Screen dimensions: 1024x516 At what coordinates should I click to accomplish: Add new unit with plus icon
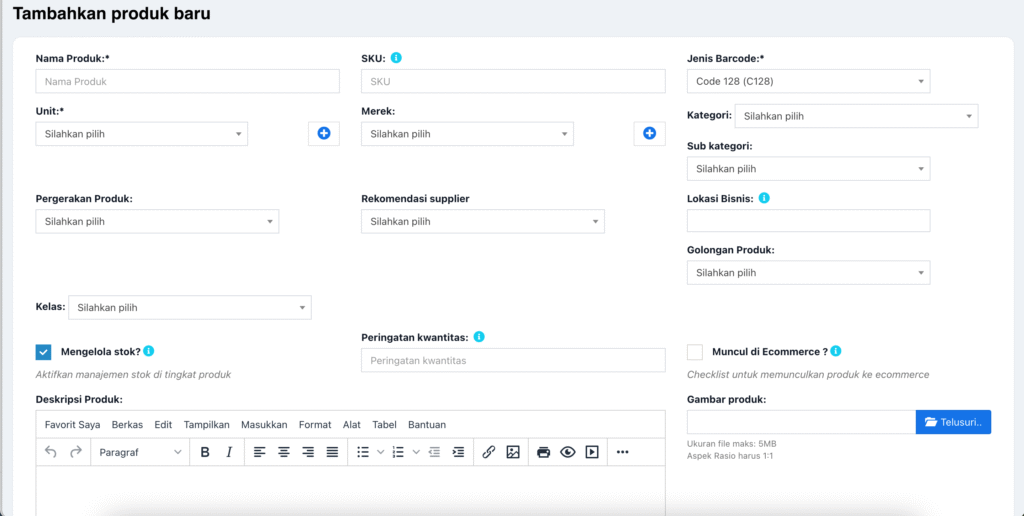point(324,133)
